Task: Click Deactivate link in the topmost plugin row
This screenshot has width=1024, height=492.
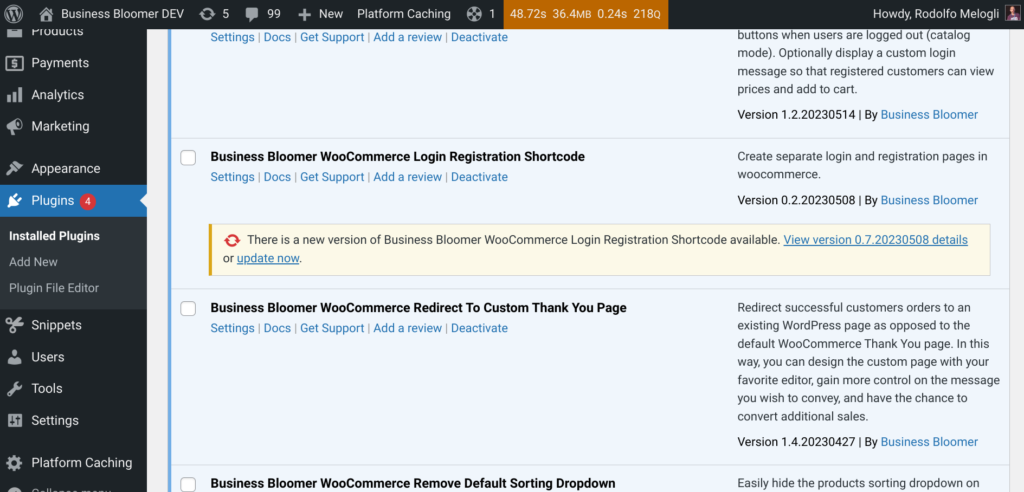Action: point(479,37)
